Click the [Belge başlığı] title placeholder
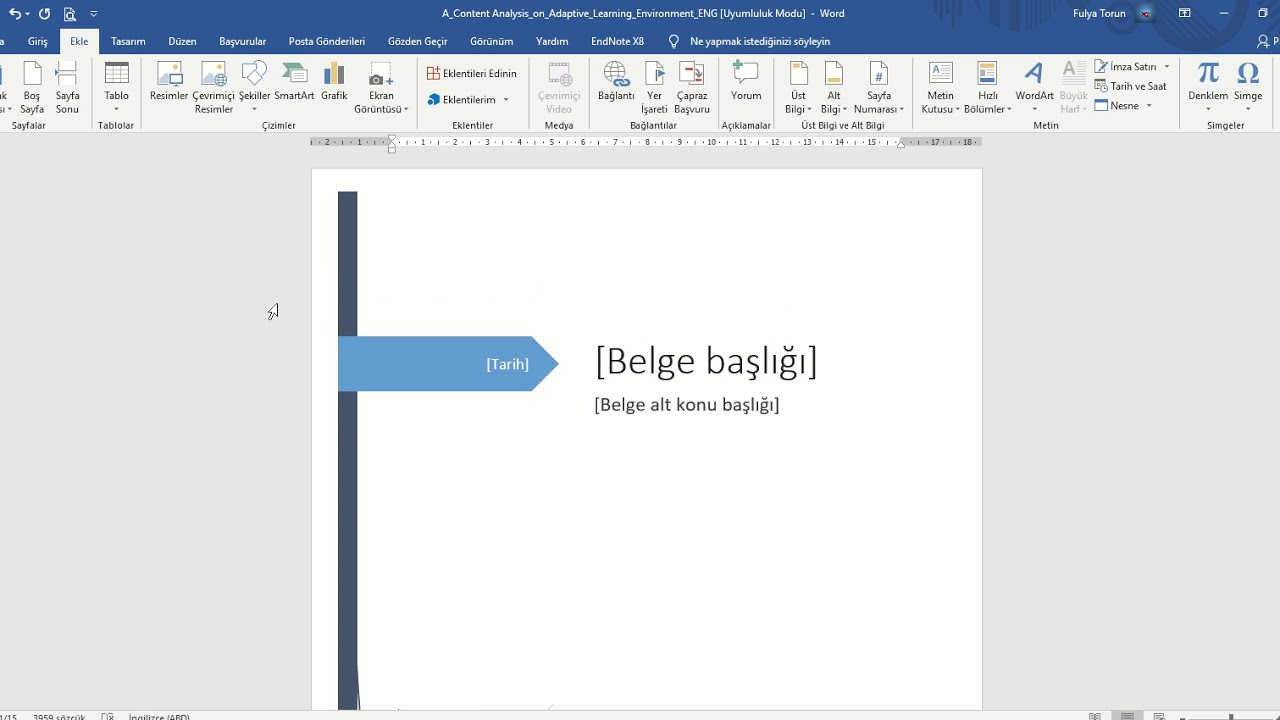 (706, 361)
